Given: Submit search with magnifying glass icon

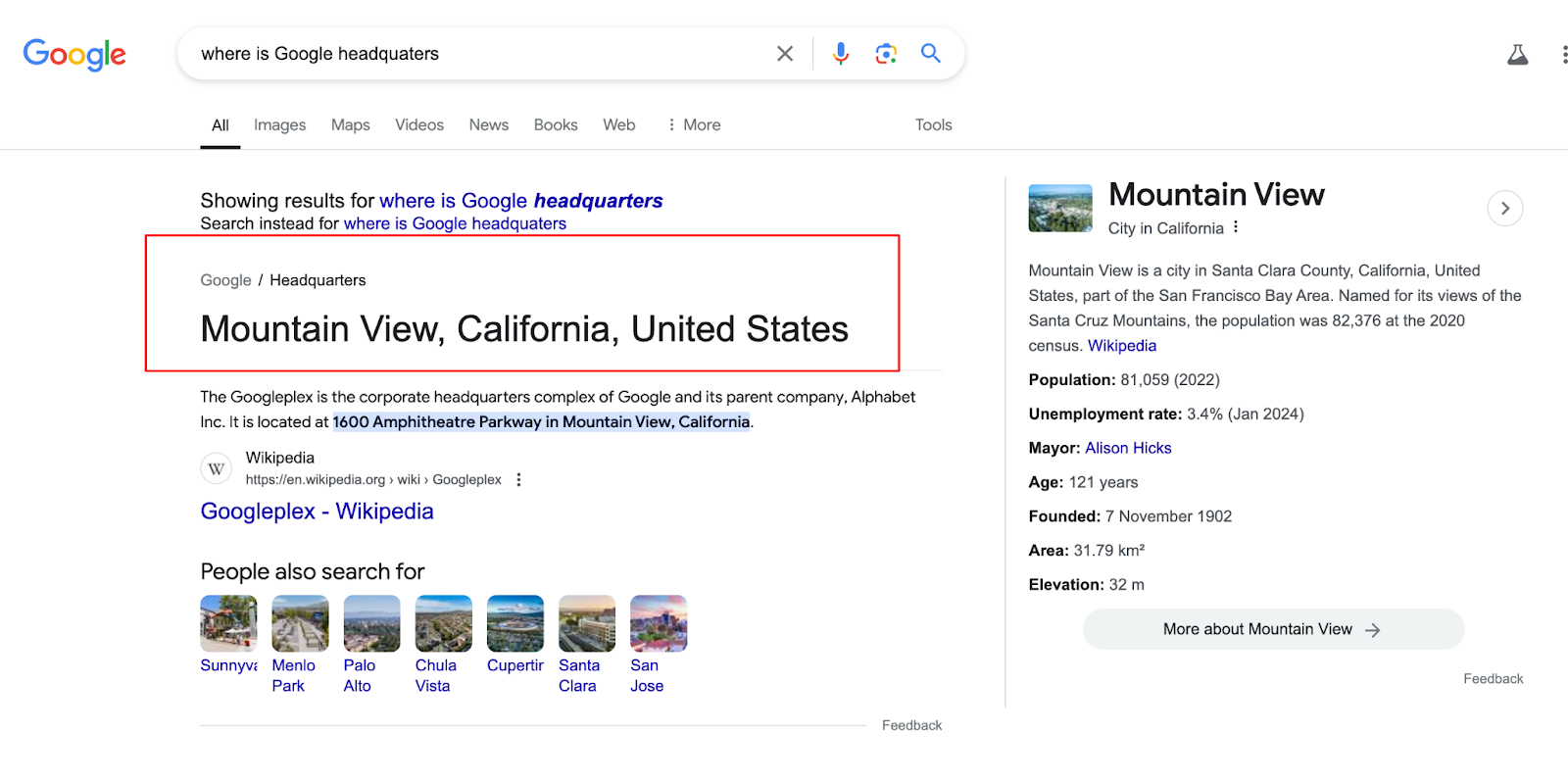Looking at the screenshot, I should (x=931, y=54).
